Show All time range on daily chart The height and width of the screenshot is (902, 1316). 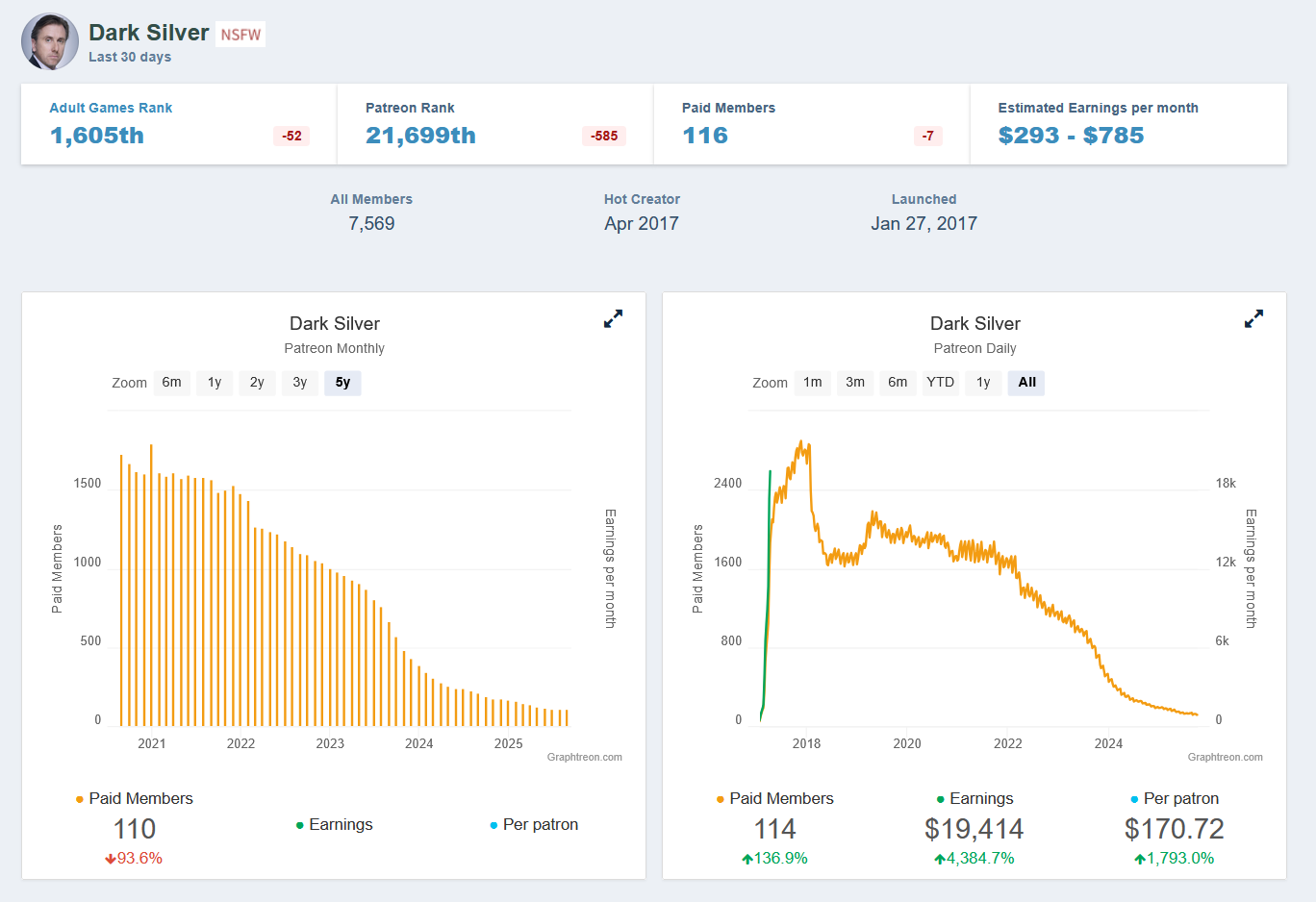pos(1026,383)
